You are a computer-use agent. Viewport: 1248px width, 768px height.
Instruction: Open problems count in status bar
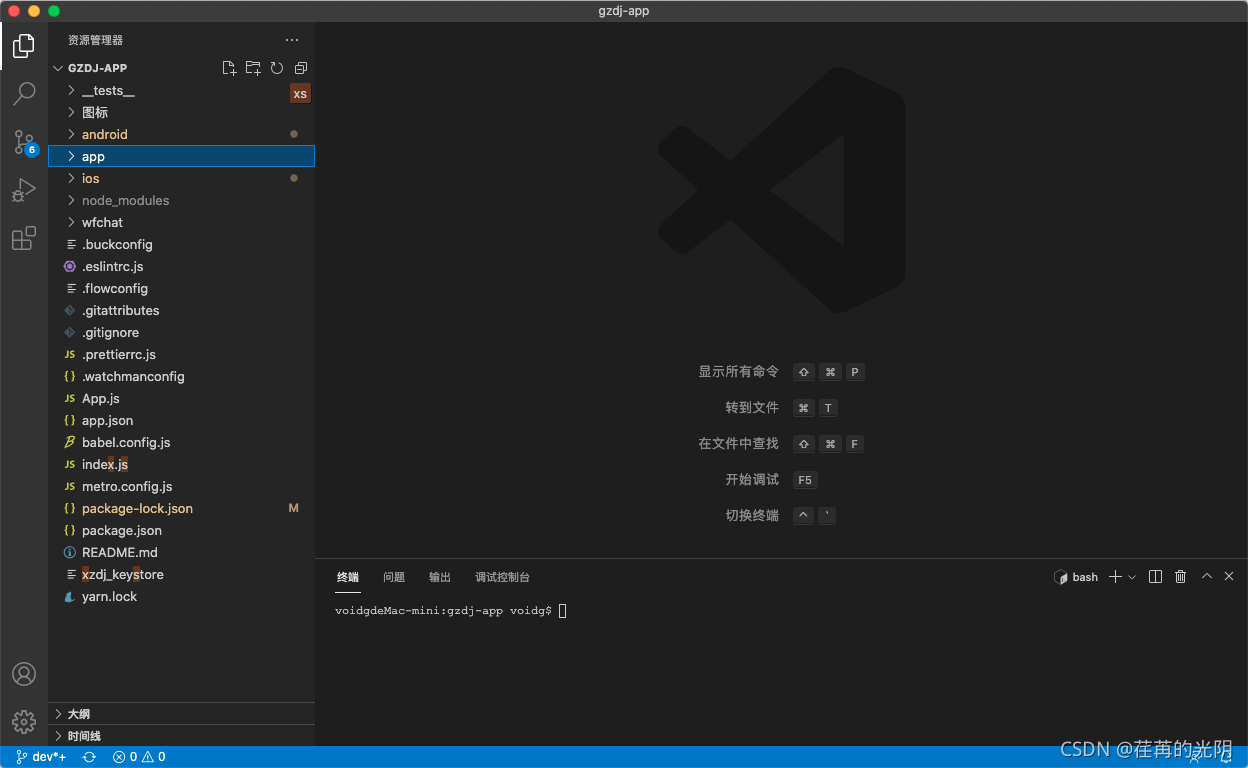pos(139,757)
